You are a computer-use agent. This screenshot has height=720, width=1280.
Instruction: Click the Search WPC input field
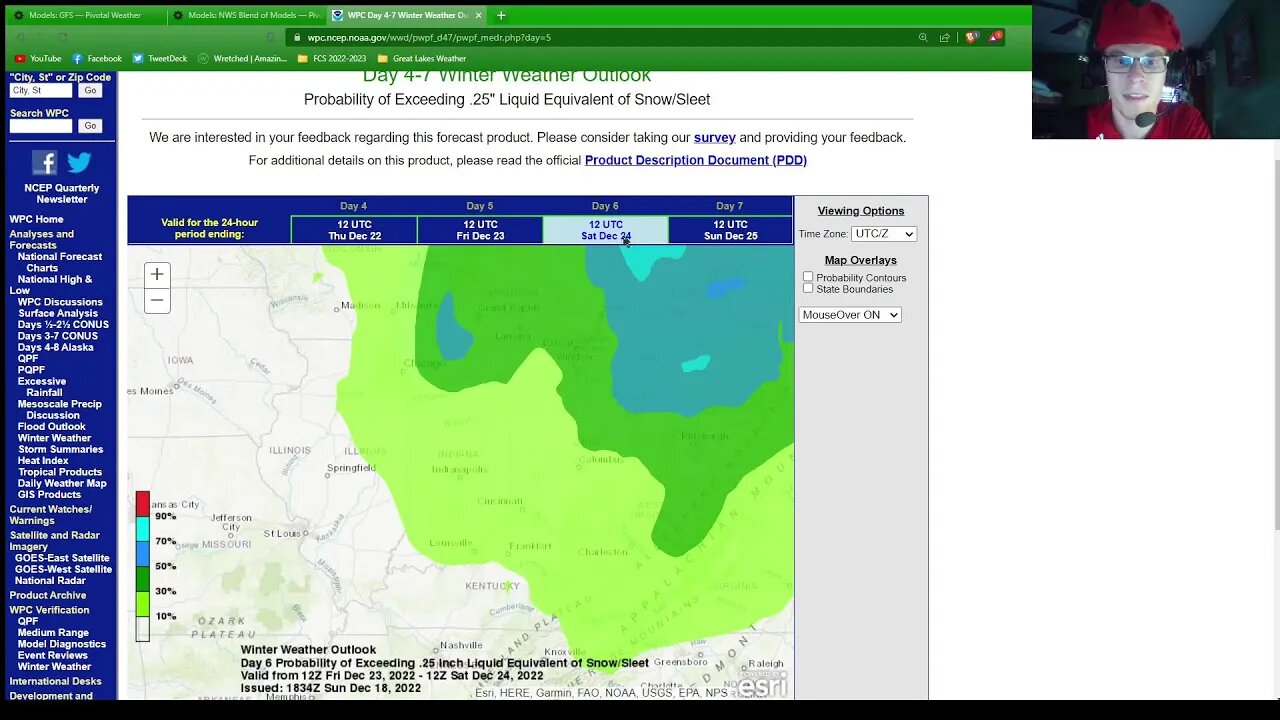click(x=41, y=126)
